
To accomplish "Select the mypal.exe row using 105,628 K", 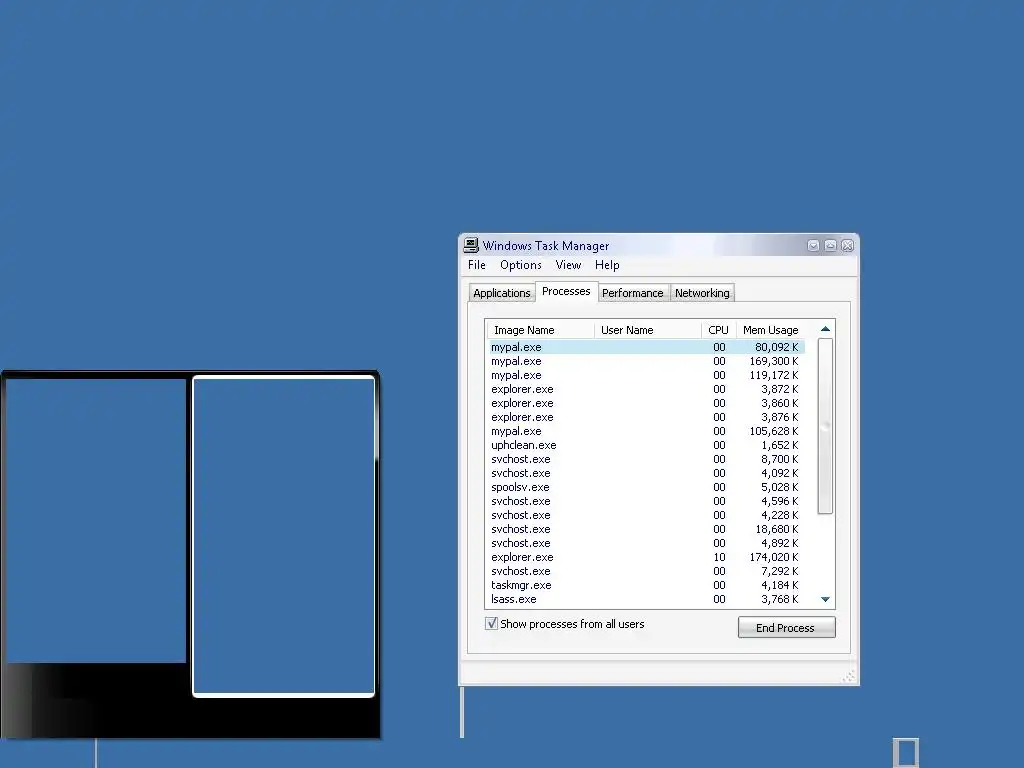I will pos(647,431).
